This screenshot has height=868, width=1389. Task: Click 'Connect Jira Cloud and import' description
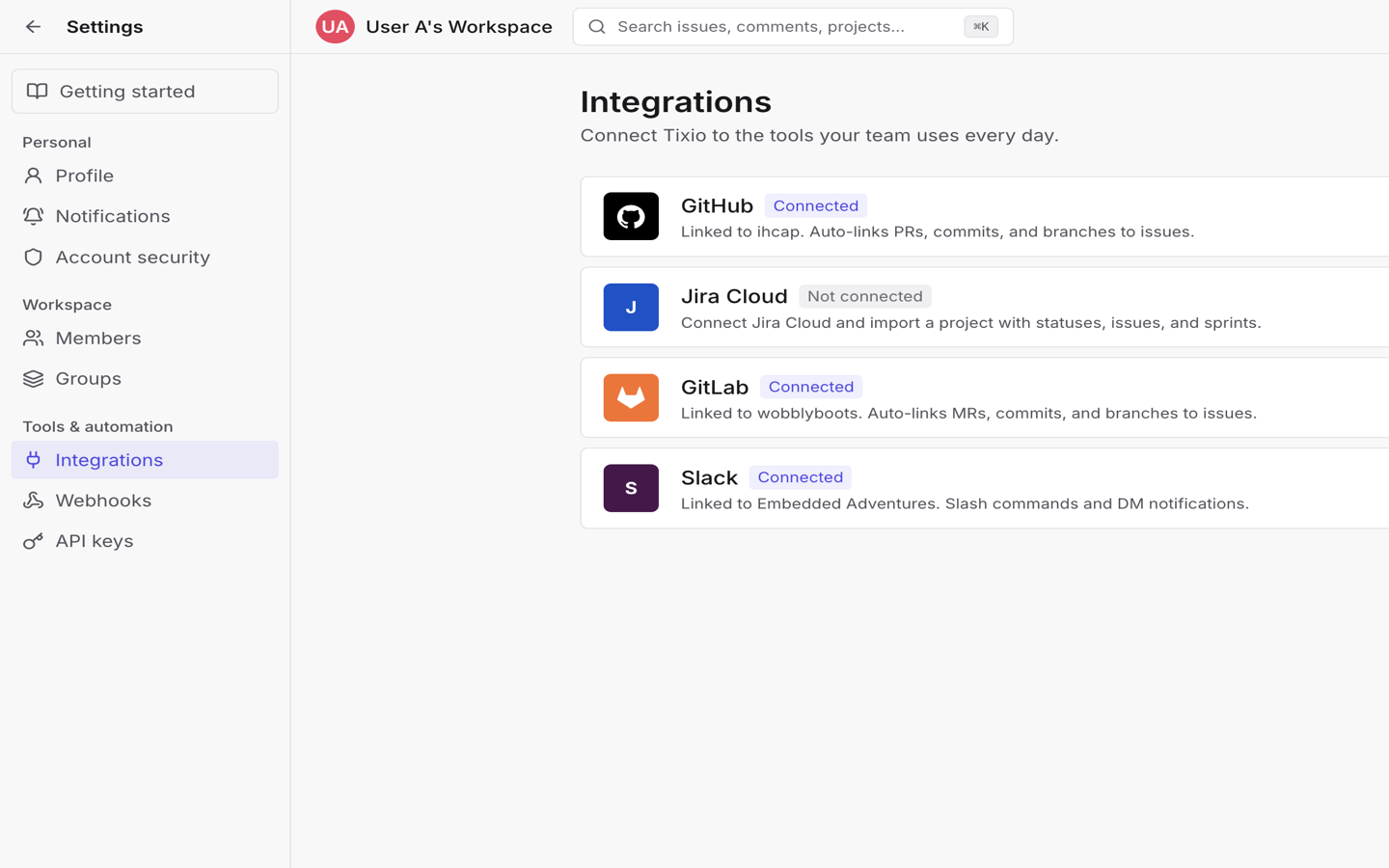click(971, 322)
